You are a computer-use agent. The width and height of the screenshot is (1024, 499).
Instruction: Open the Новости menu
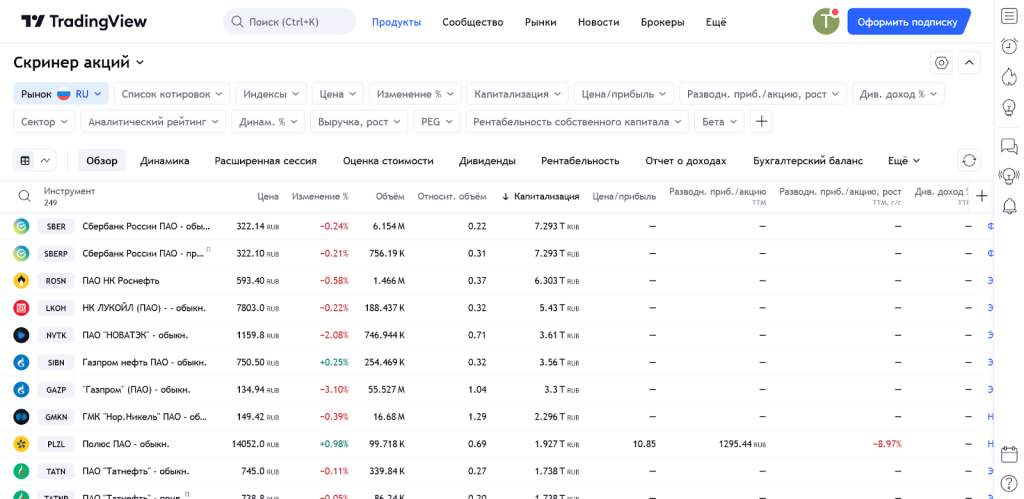[598, 22]
